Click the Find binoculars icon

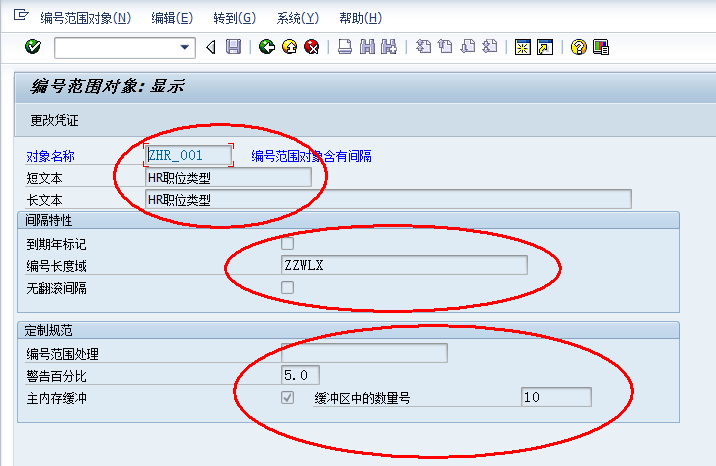click(x=367, y=47)
